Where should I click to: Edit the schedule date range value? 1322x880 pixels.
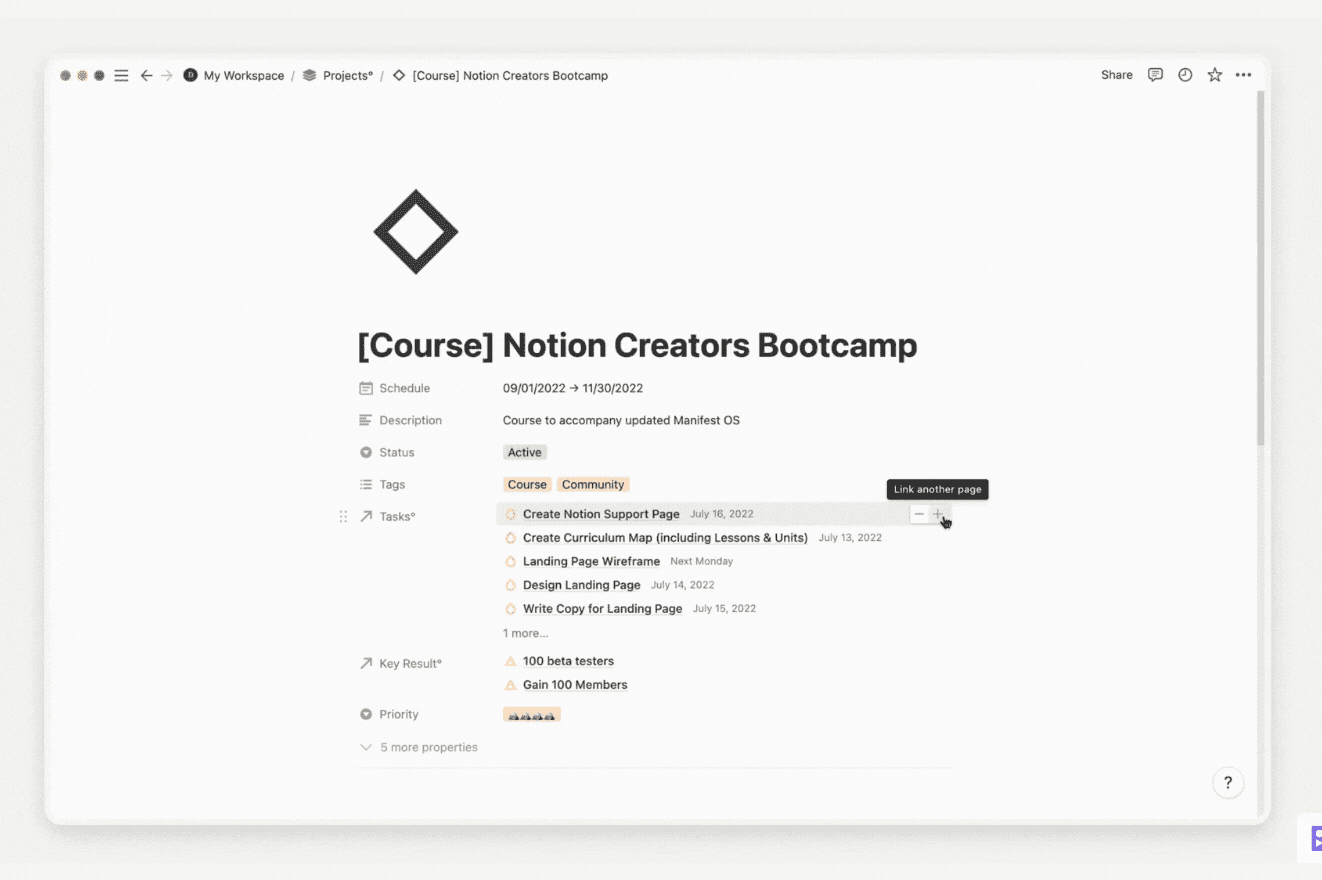573,388
